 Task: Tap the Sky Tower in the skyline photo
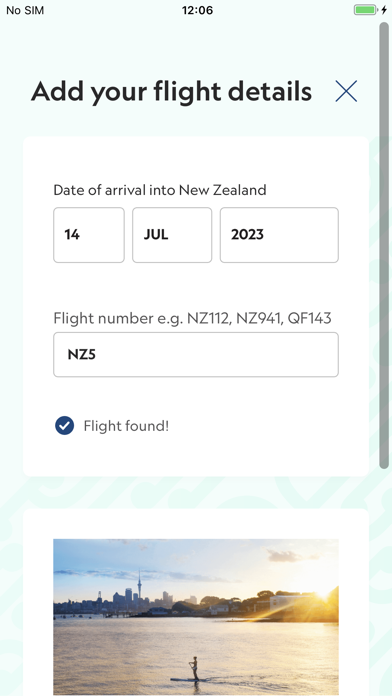[x=139, y=587]
